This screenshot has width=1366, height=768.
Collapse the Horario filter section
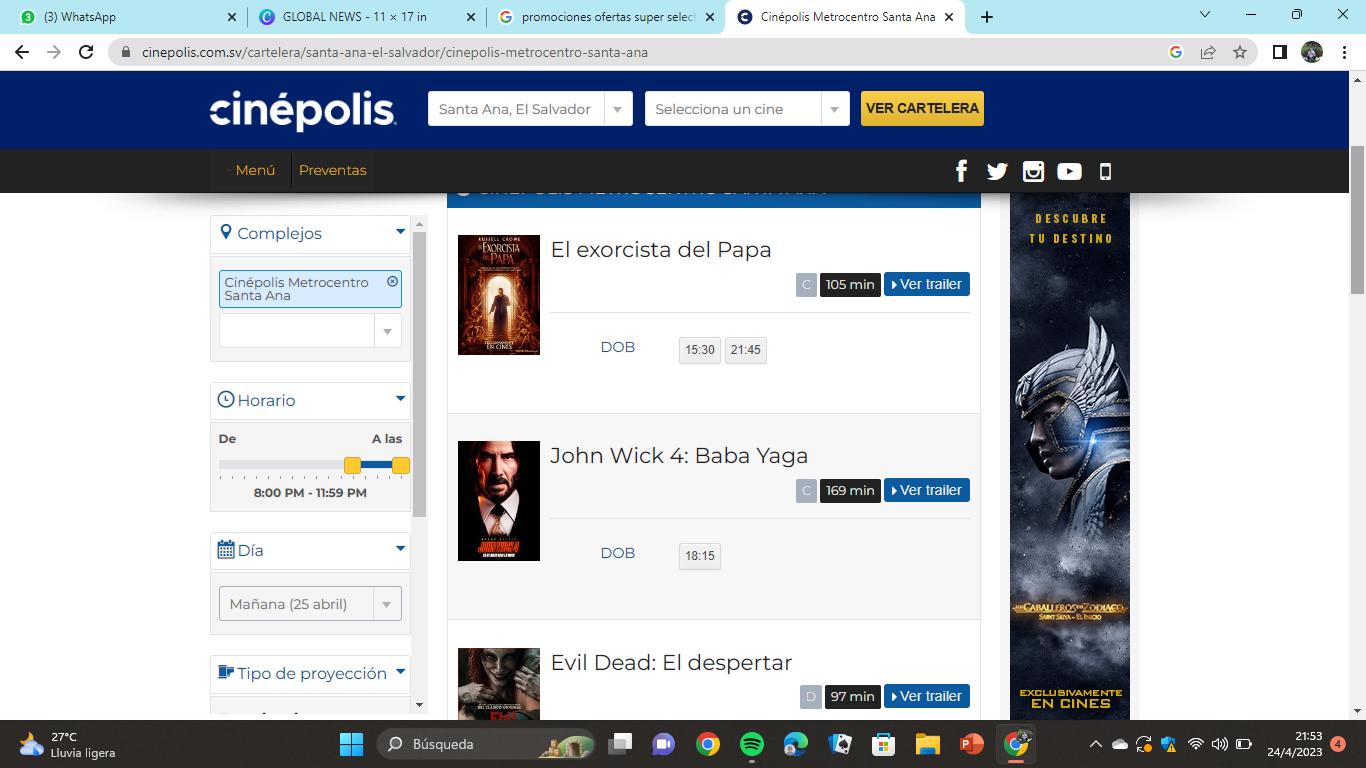401,399
